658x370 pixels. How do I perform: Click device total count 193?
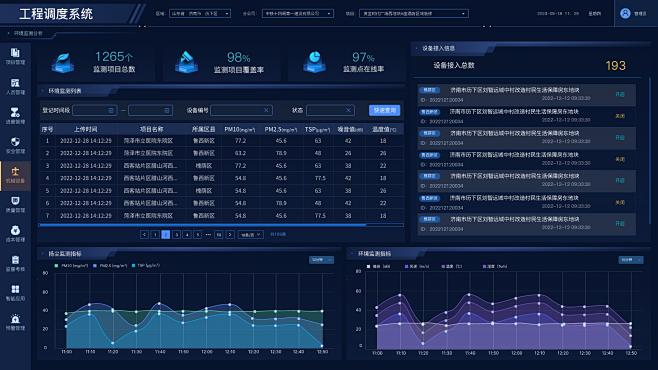tap(615, 65)
